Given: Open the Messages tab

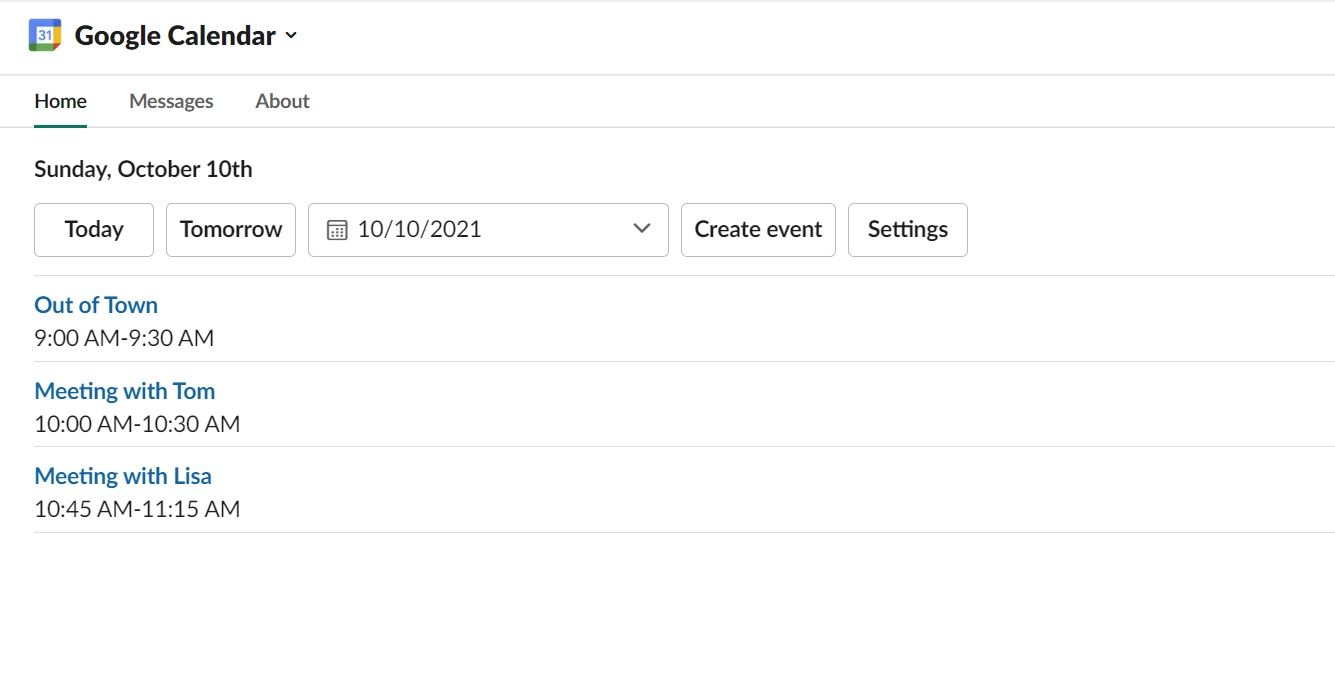Looking at the screenshot, I should tap(171, 101).
